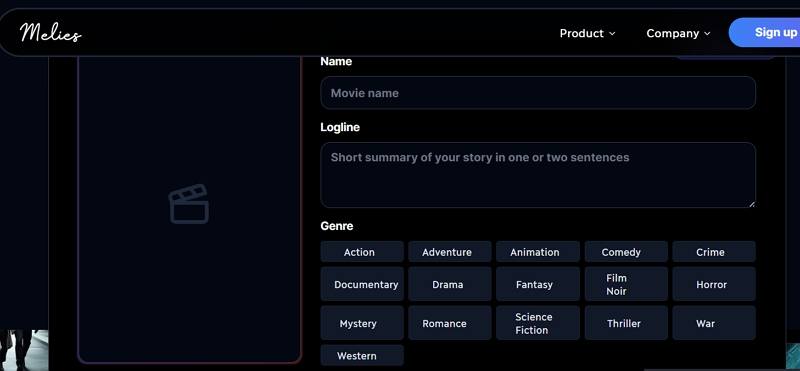
Task: Choose the Science Fiction genre chip
Action: point(538,323)
